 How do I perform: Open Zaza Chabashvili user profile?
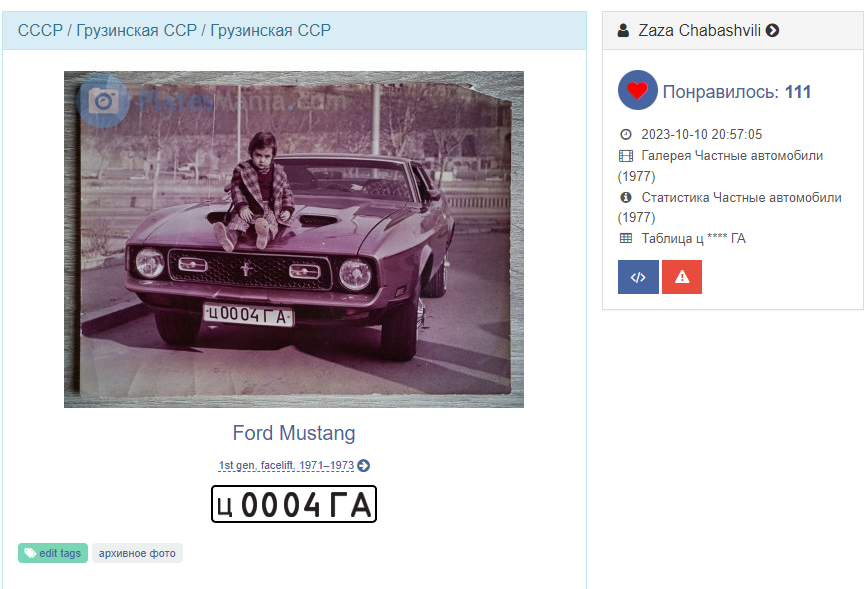click(699, 30)
